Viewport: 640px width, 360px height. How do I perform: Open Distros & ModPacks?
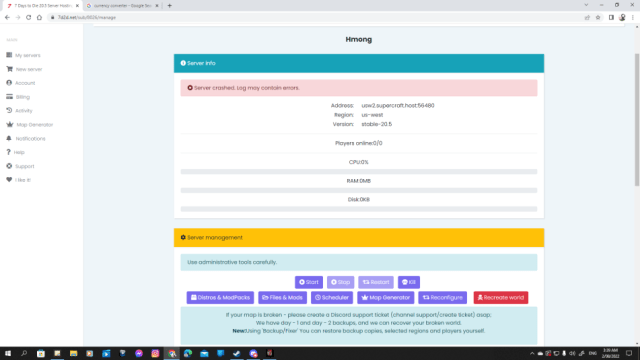pos(220,298)
